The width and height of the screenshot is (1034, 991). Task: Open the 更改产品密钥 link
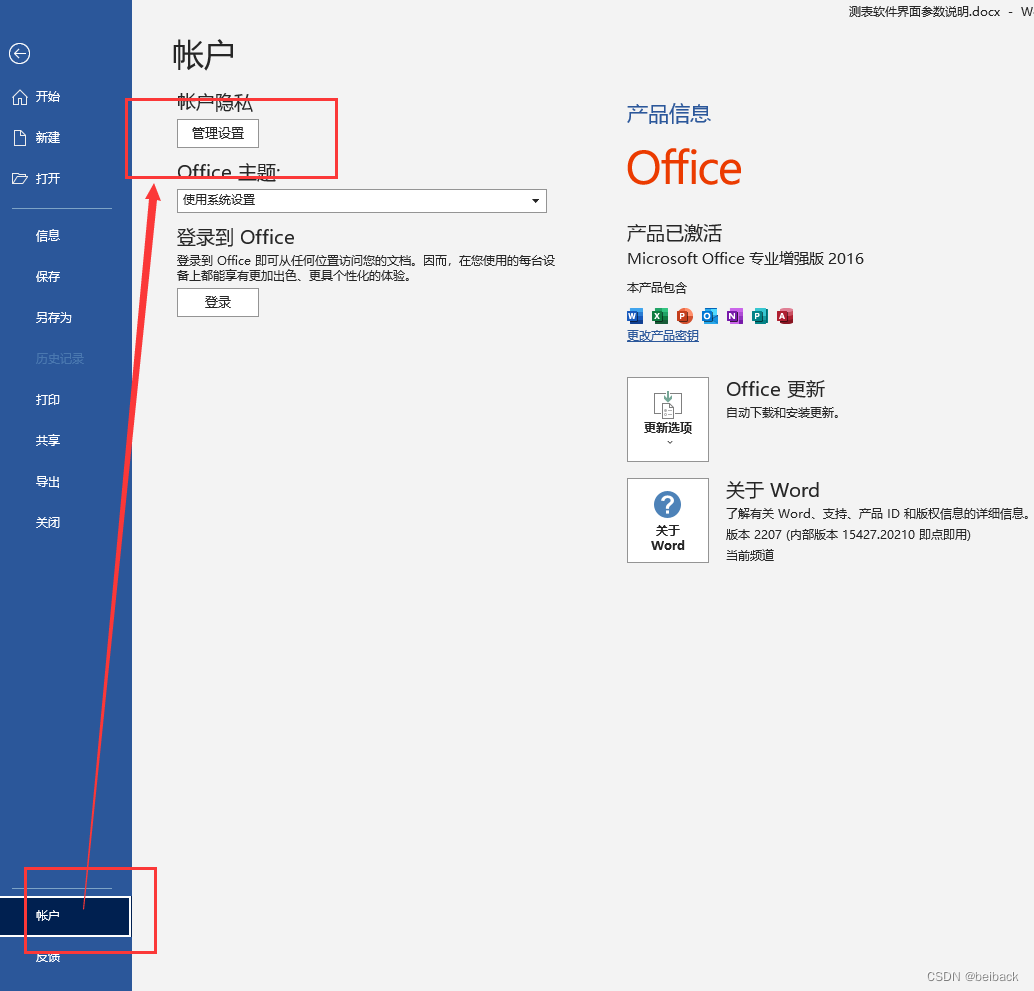click(662, 335)
